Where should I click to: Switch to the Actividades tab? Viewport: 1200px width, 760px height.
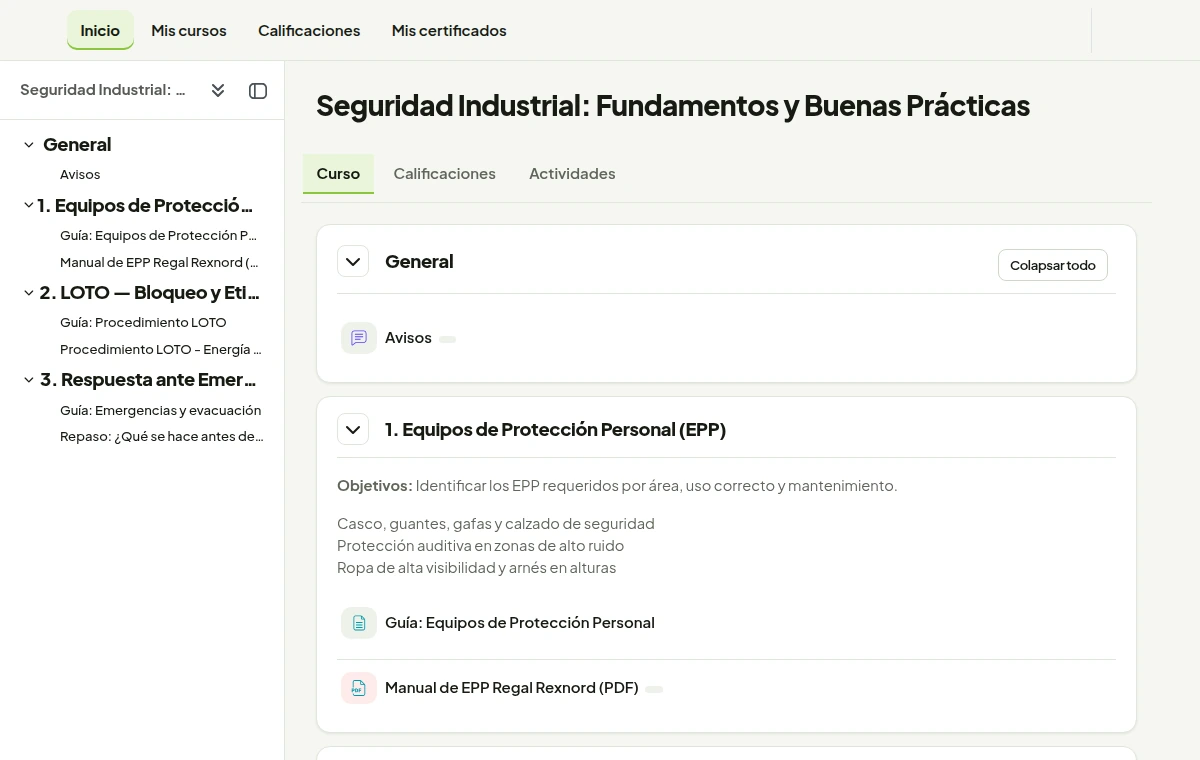coord(572,173)
